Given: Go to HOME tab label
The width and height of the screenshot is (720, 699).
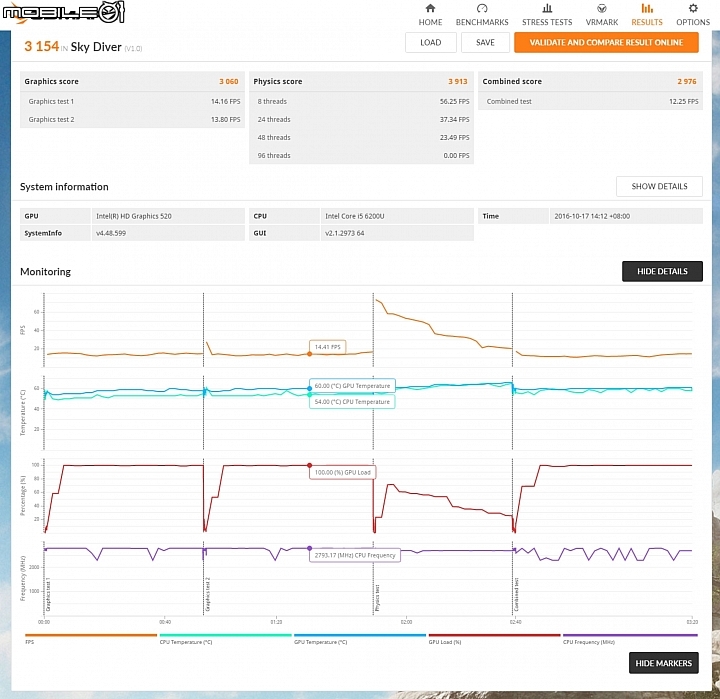Looking at the screenshot, I should [430, 22].
